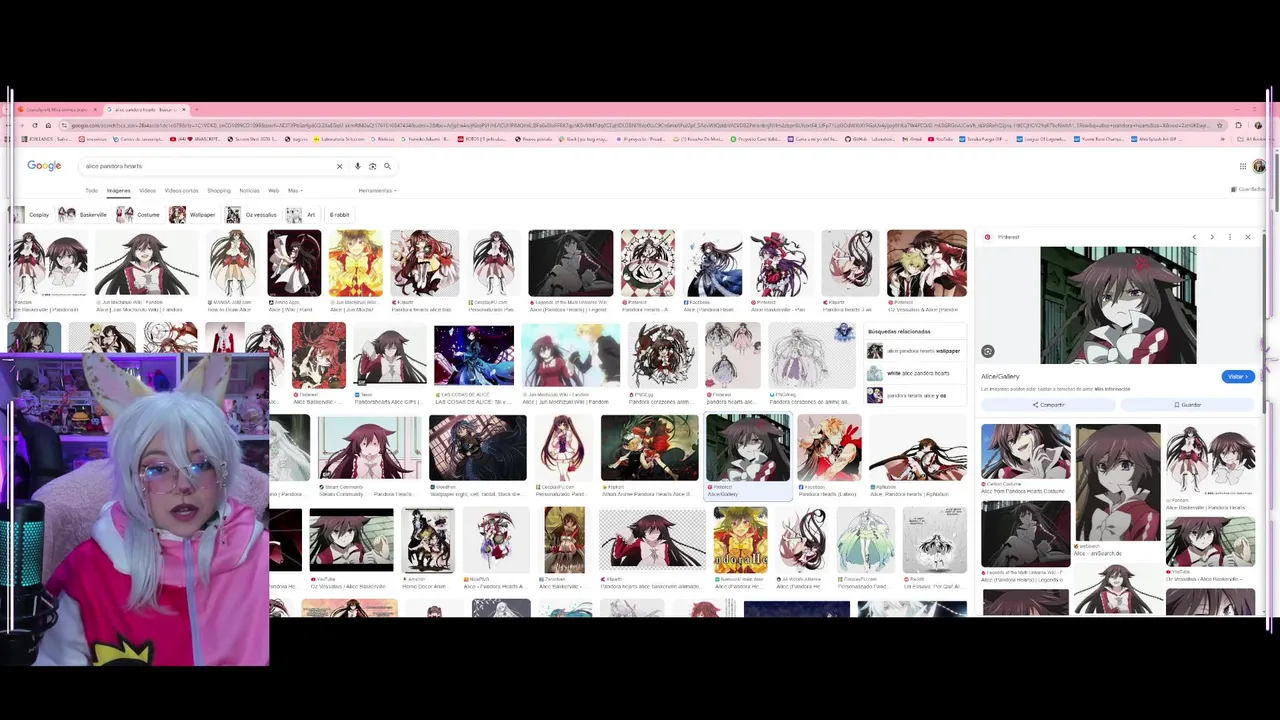Switch to the Crunchyroll browser tab
The height and width of the screenshot is (720, 1280).
tap(57, 109)
